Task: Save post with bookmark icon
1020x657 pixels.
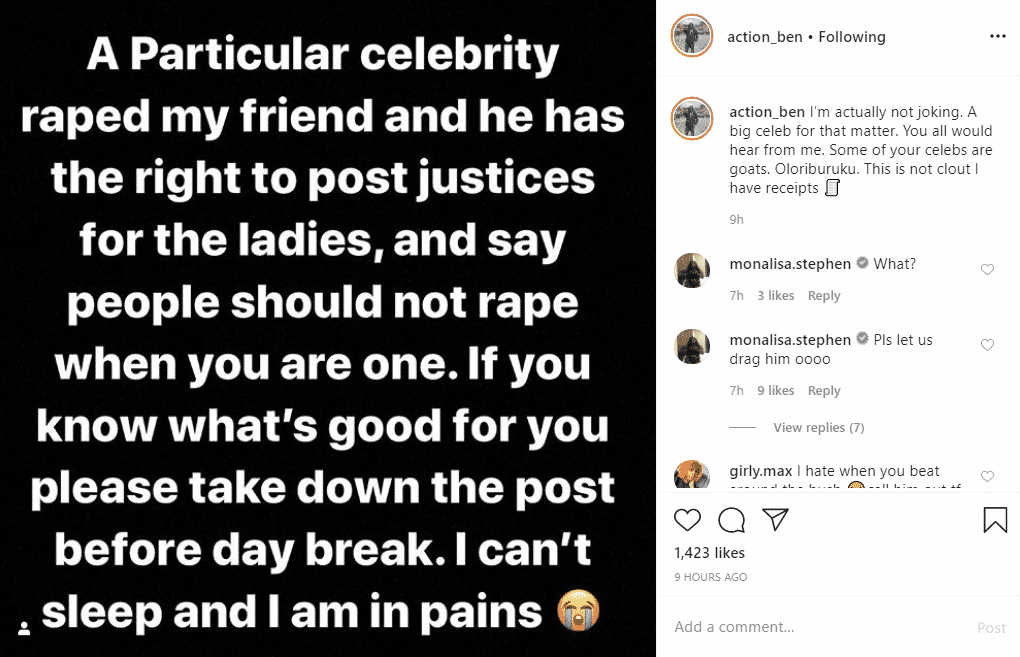Action: (994, 520)
